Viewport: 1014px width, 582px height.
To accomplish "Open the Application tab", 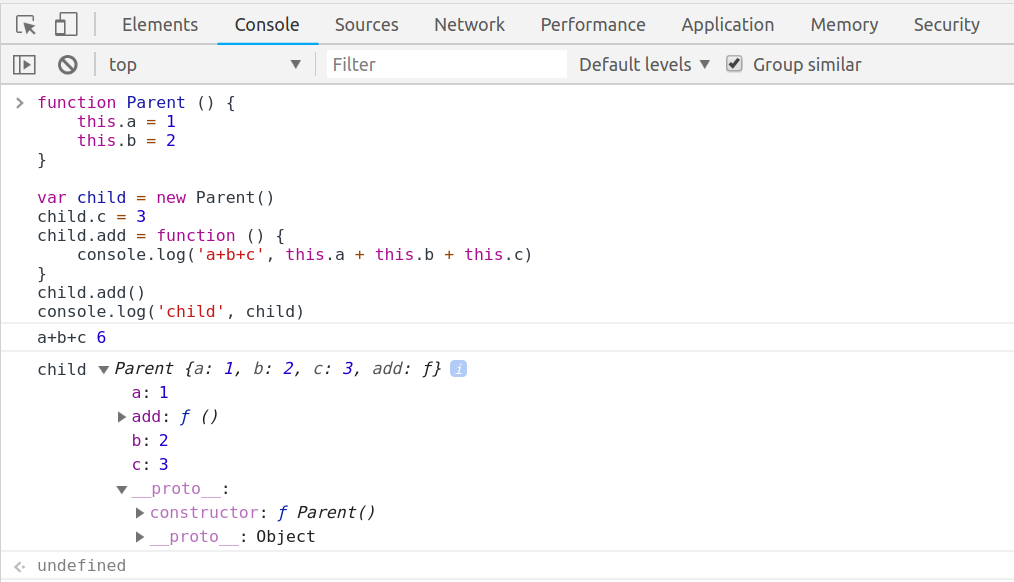I will pos(727,25).
